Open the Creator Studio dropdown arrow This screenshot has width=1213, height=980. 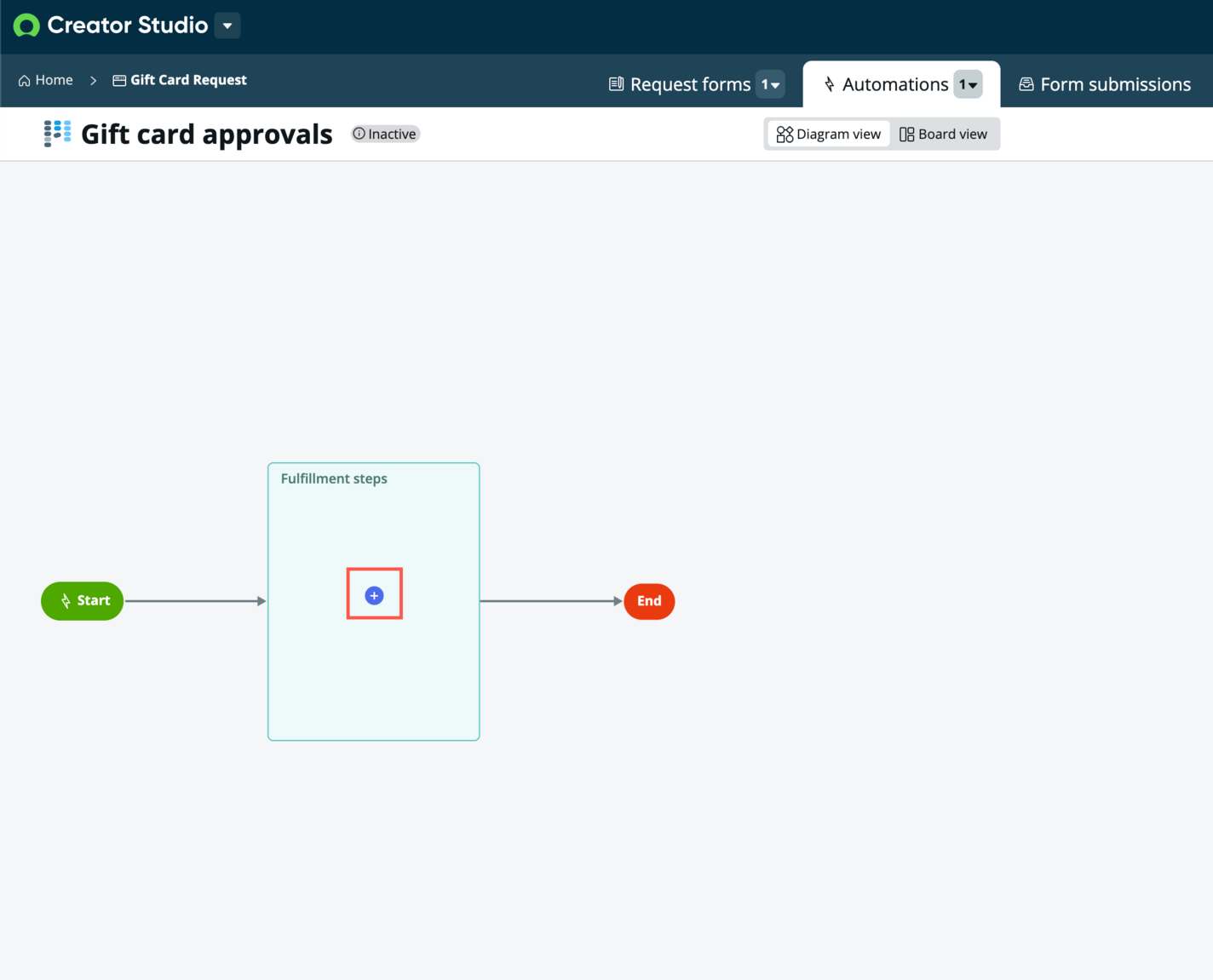click(x=227, y=26)
